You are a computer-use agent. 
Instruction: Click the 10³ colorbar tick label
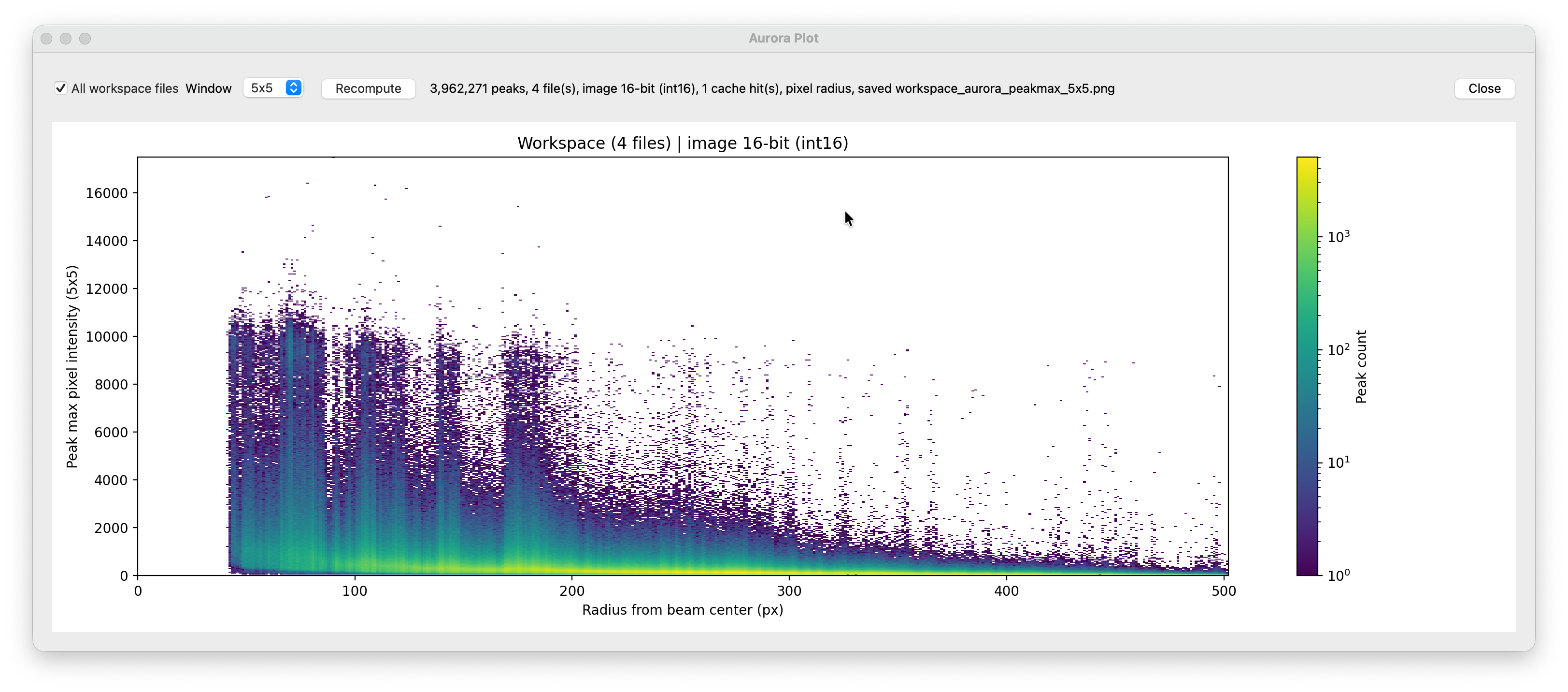click(1339, 236)
